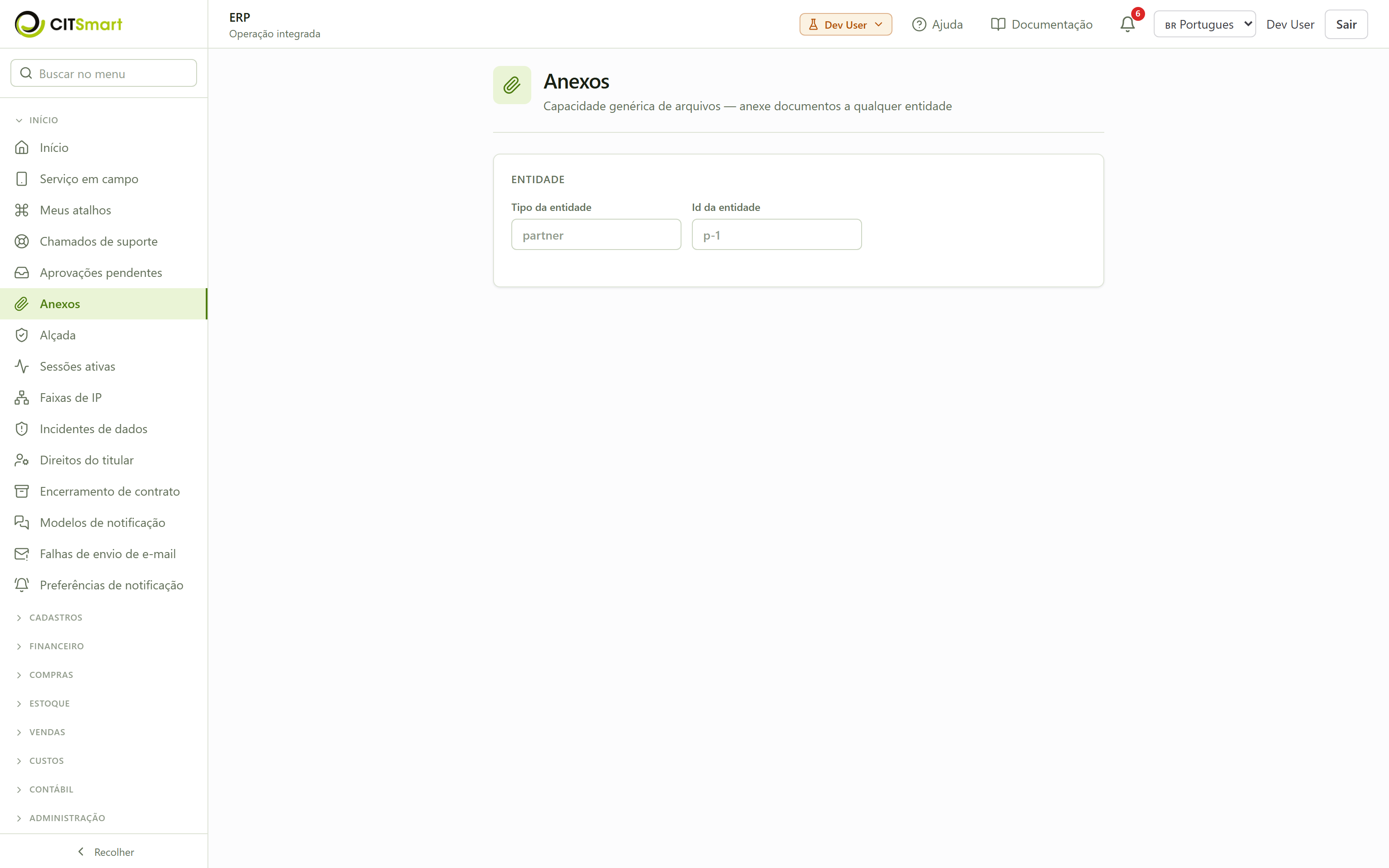Click the Tipo da entidade input

596,235
